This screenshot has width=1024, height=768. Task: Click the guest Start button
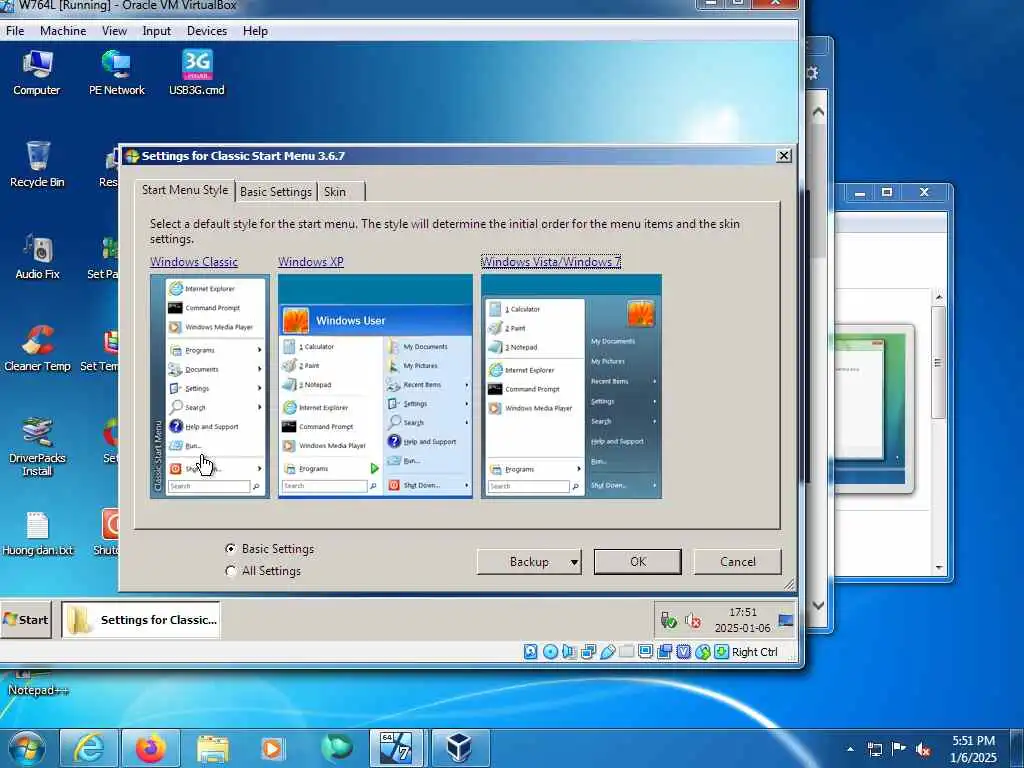(26, 620)
